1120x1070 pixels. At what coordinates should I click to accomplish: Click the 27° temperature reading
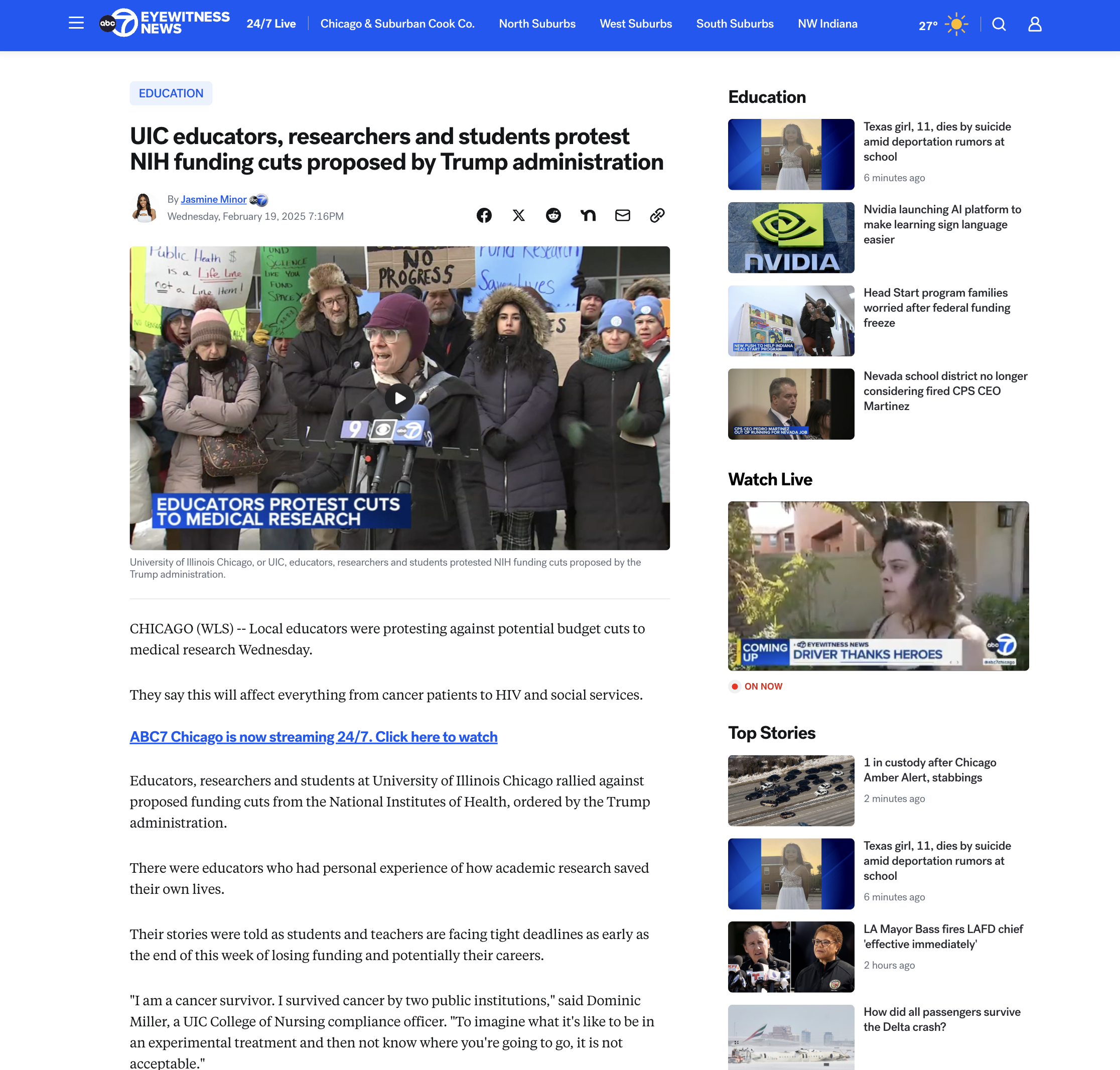(928, 25)
